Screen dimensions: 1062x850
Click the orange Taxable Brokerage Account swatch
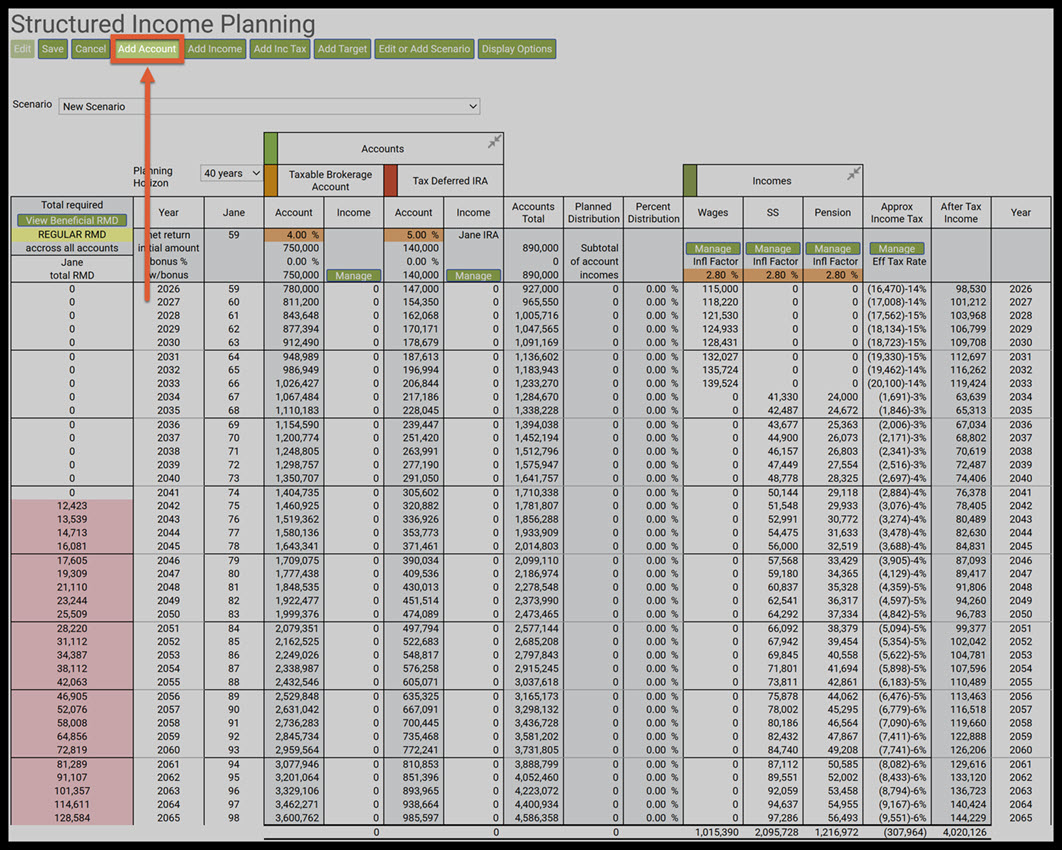point(270,181)
